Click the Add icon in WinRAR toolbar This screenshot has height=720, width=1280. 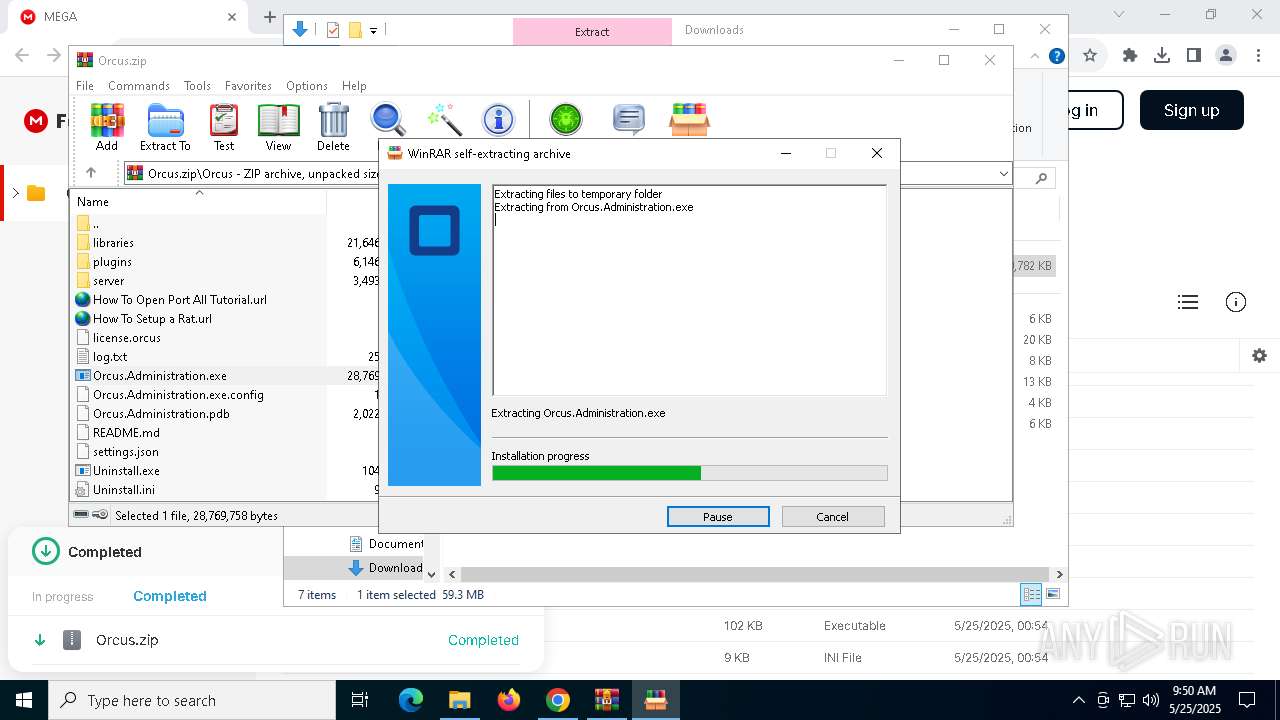pos(107,127)
